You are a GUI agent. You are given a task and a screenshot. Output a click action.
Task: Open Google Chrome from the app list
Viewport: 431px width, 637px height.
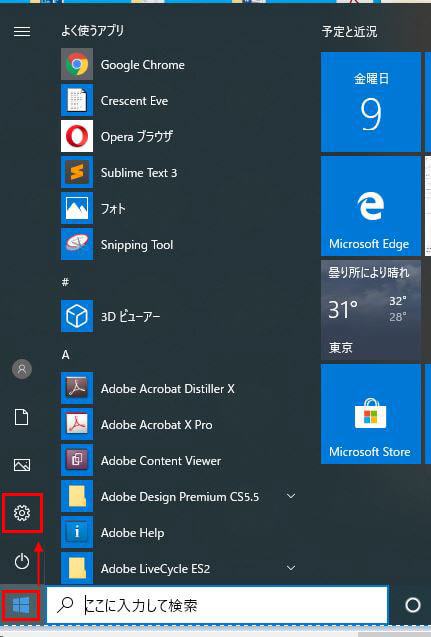179,64
